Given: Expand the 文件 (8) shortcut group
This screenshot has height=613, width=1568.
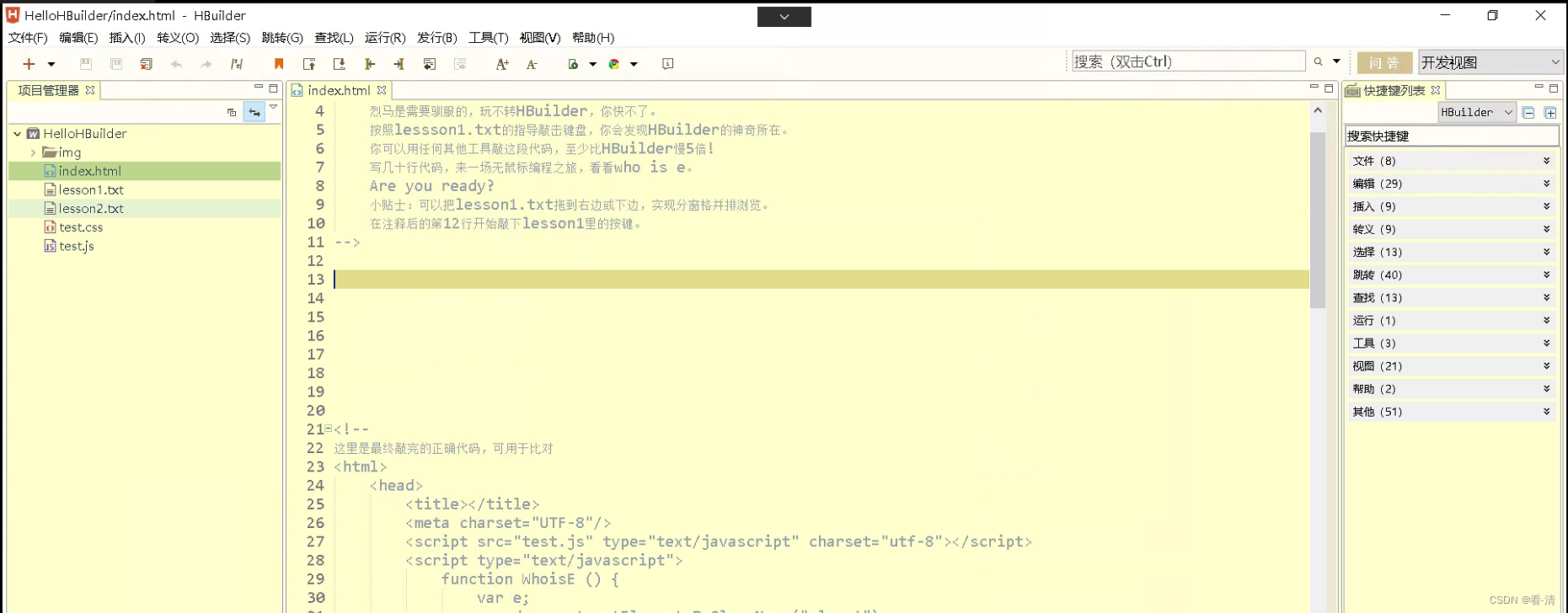Looking at the screenshot, I should [x=1451, y=161].
